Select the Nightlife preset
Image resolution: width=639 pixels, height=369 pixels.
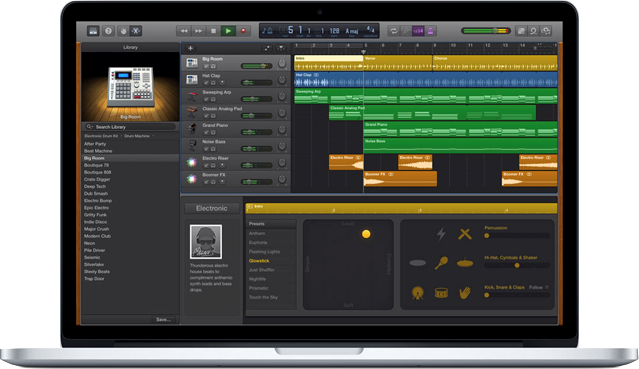click(257, 279)
